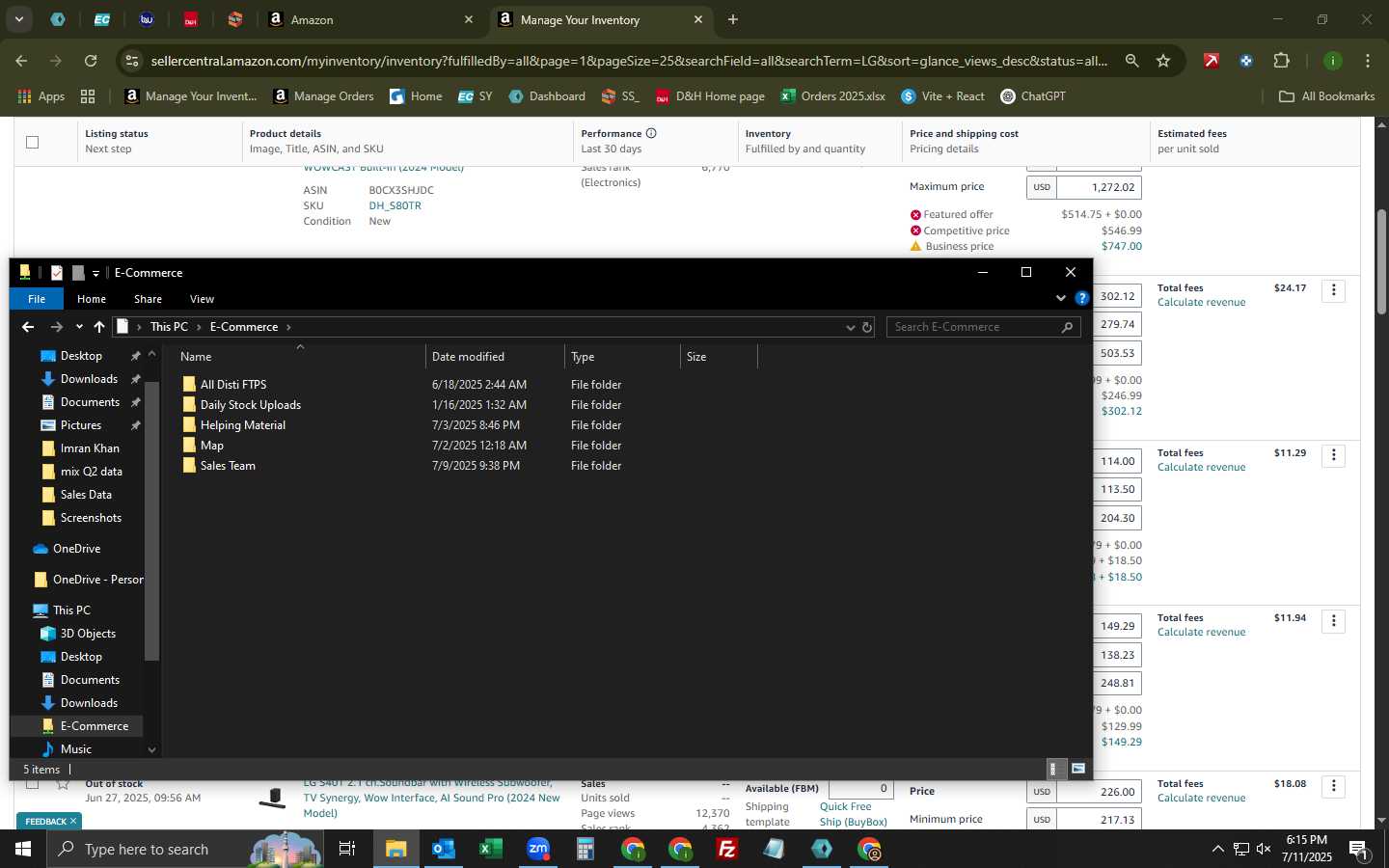
Task: Open Zoom app in taskbar
Action: [x=538, y=849]
